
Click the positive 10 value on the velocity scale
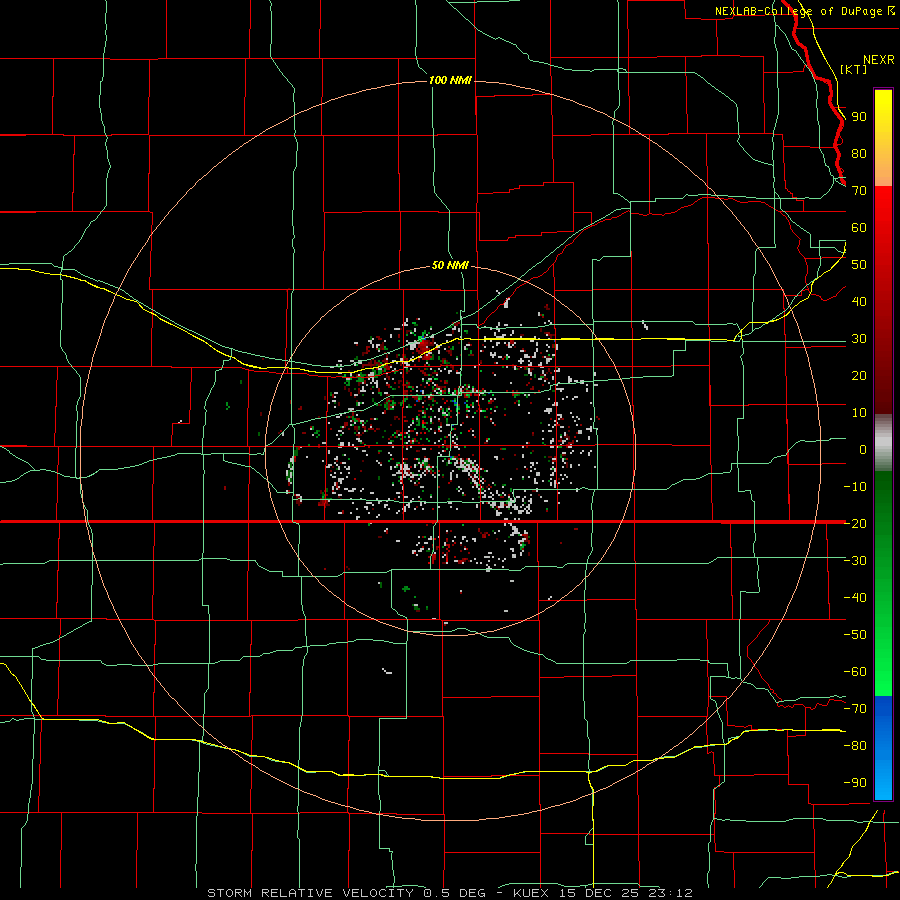[859, 413]
